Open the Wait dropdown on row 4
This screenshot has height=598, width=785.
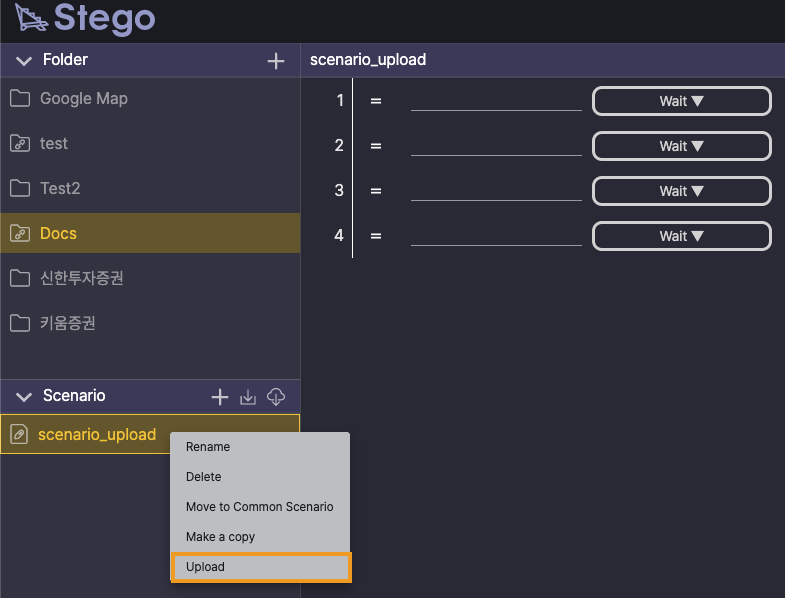(681, 236)
